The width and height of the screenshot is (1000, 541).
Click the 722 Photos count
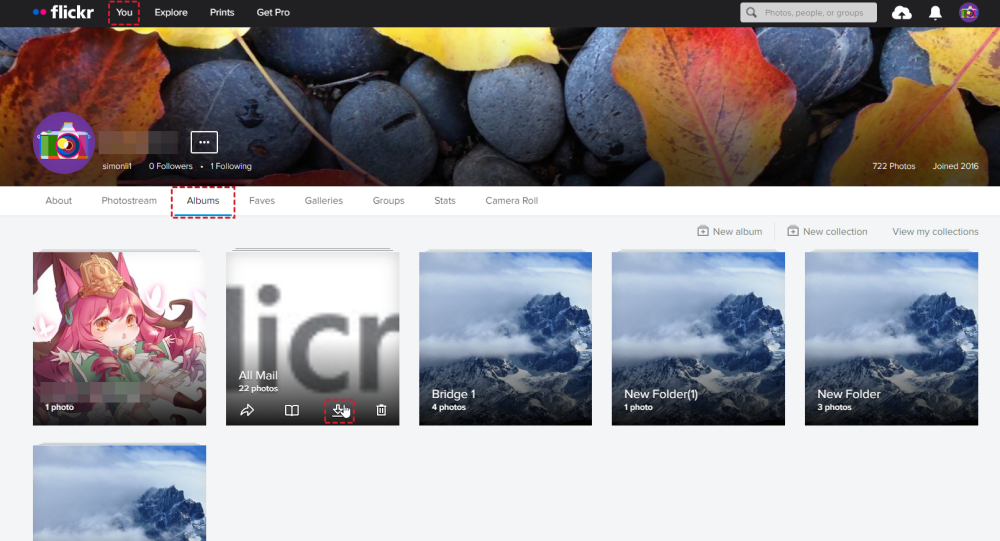pyautogui.click(x=893, y=166)
